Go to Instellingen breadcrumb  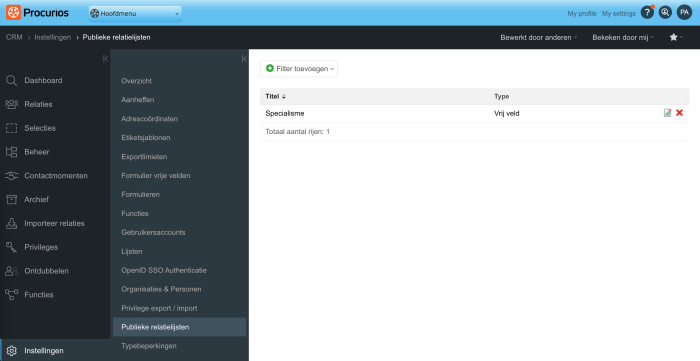click(53, 37)
